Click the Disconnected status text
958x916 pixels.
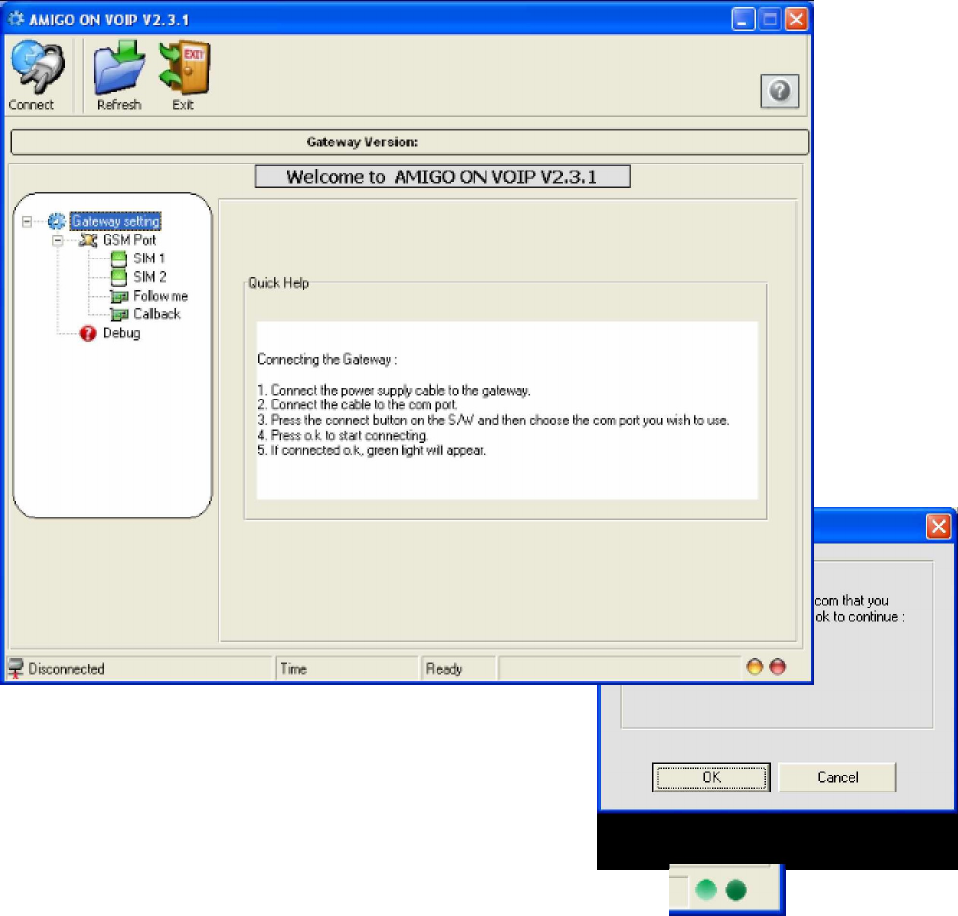point(66,669)
